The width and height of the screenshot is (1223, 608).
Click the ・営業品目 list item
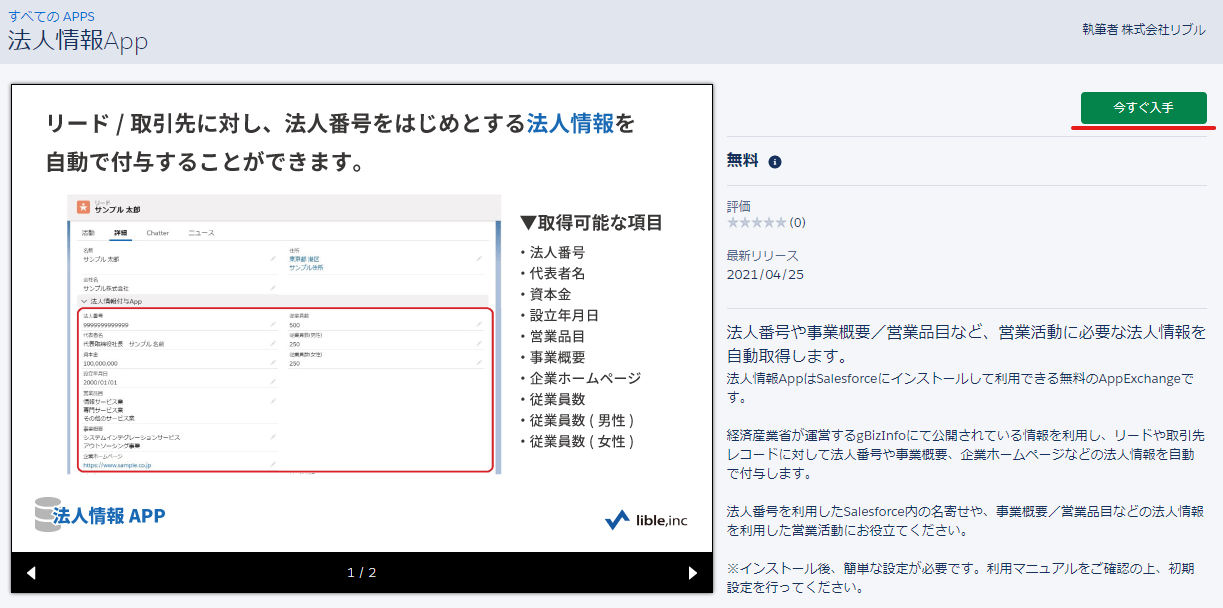click(552, 336)
